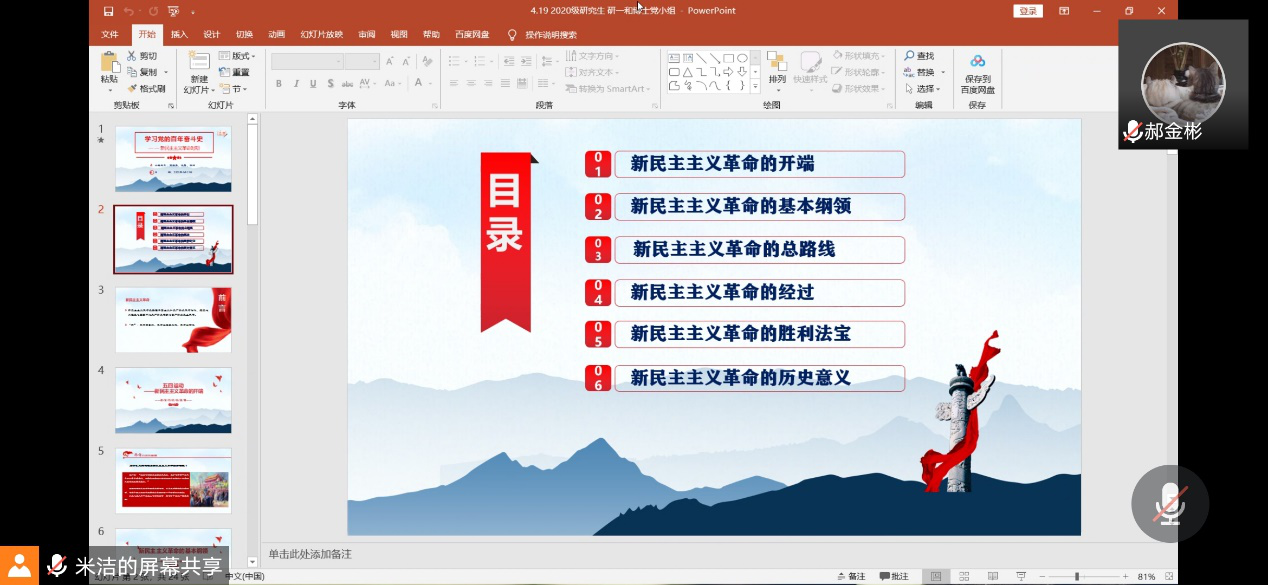This screenshot has width=1268, height=585.
Task: Adjust the zoom slider in status bar
Action: (1076, 577)
